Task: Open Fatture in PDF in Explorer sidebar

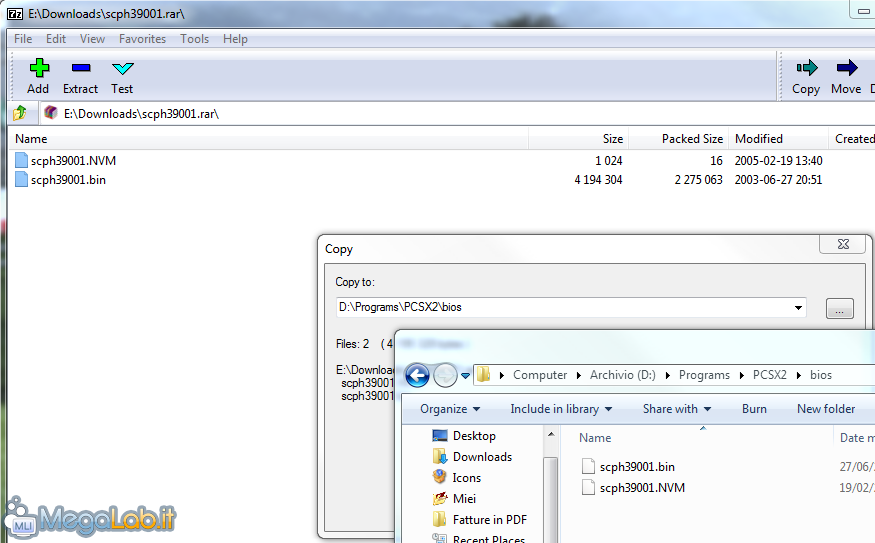Action: pyautogui.click(x=480, y=520)
